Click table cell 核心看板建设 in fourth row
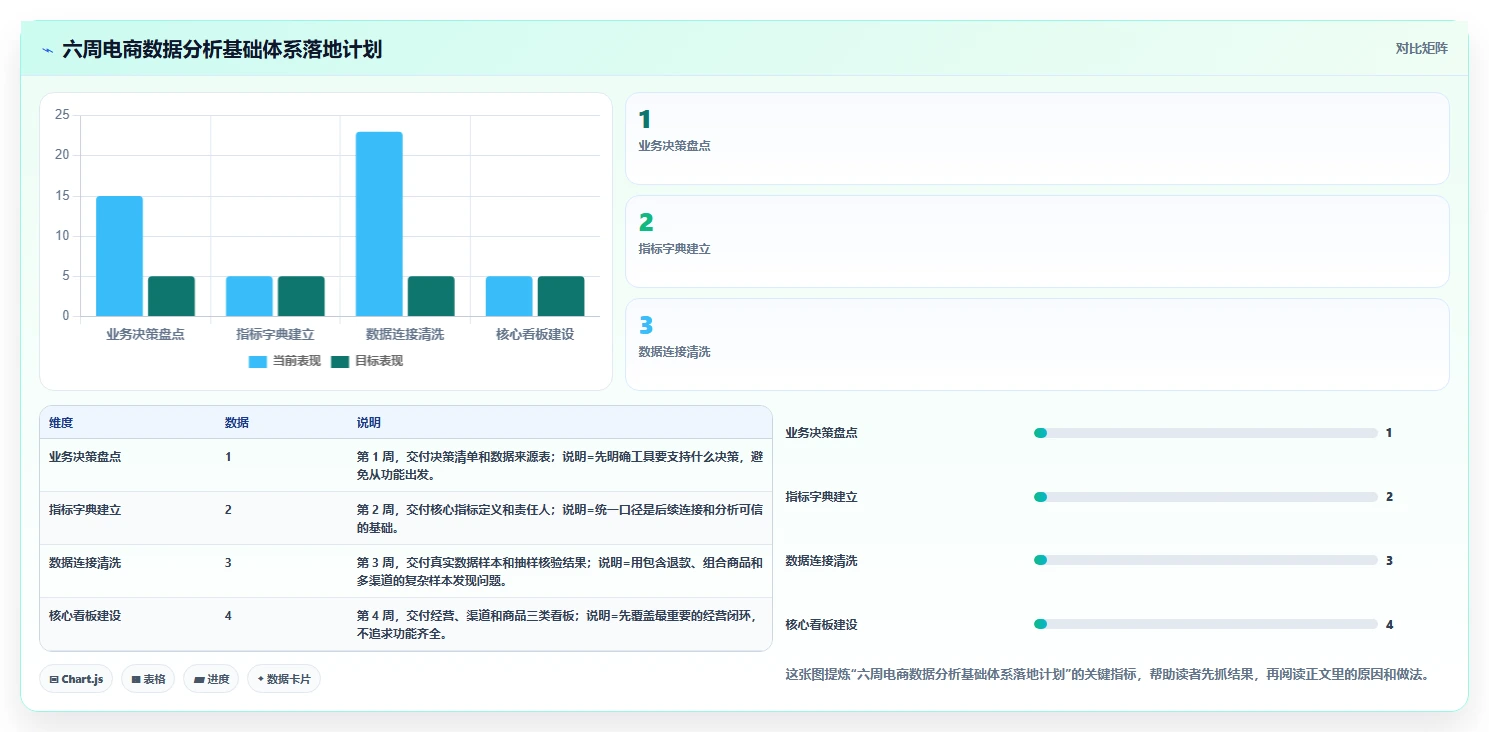 click(x=85, y=615)
